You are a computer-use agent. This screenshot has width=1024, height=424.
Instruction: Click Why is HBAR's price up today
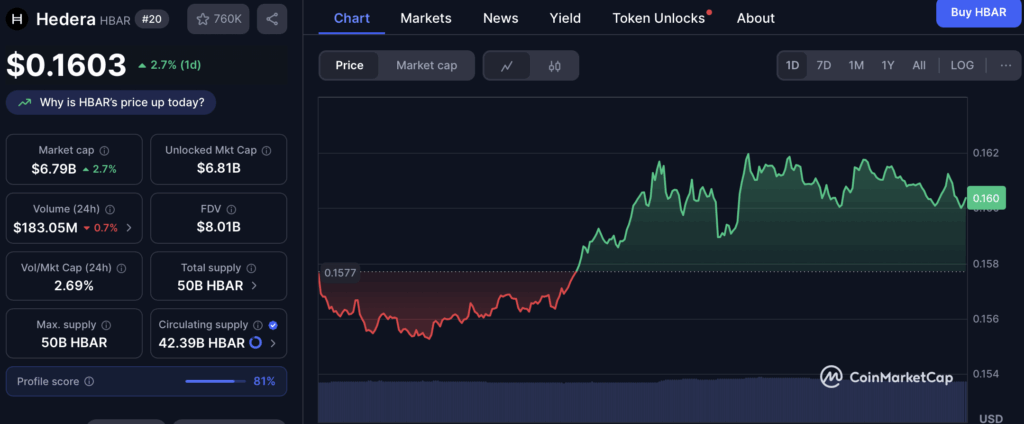coord(111,103)
